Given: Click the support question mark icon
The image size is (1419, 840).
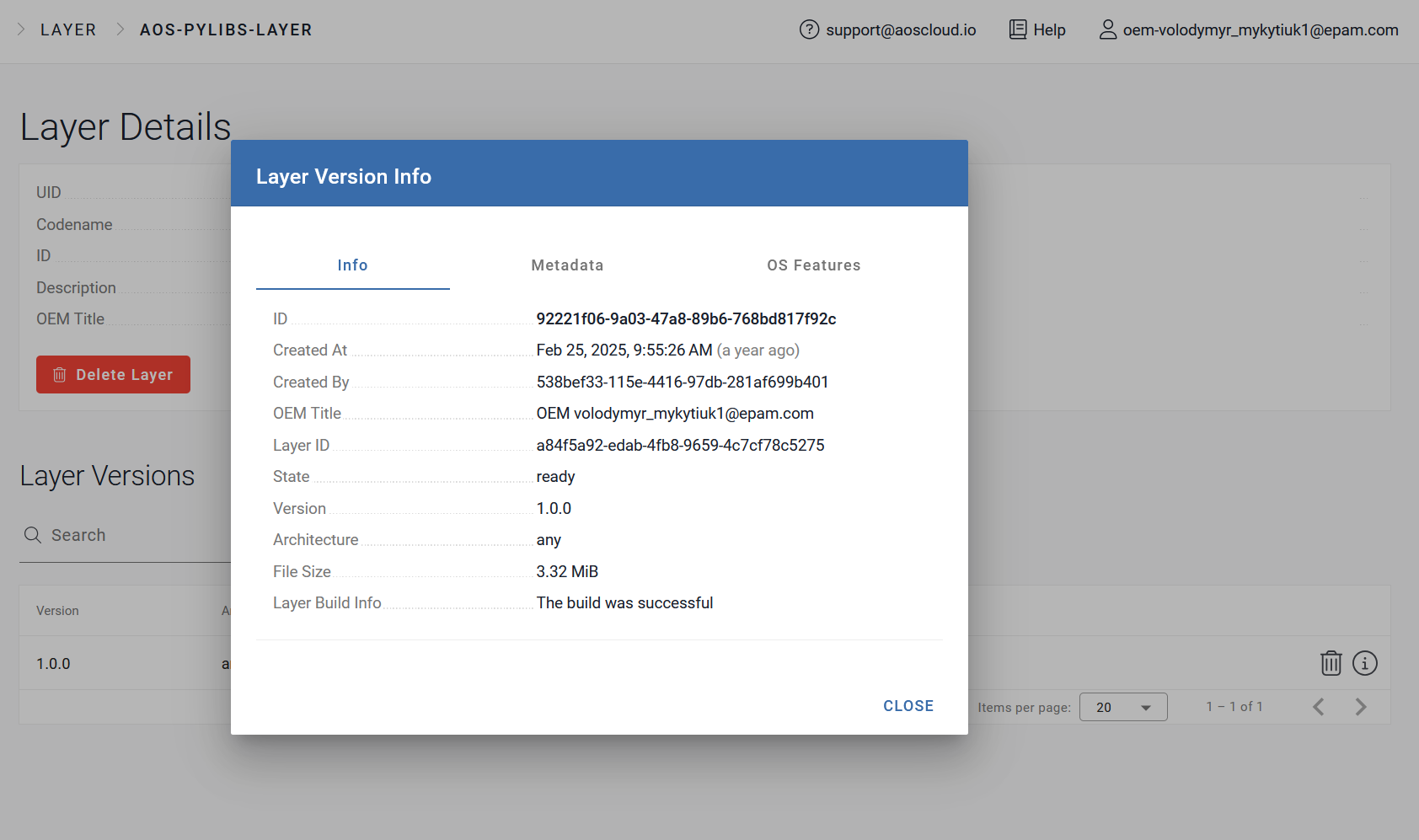Looking at the screenshot, I should point(809,29).
